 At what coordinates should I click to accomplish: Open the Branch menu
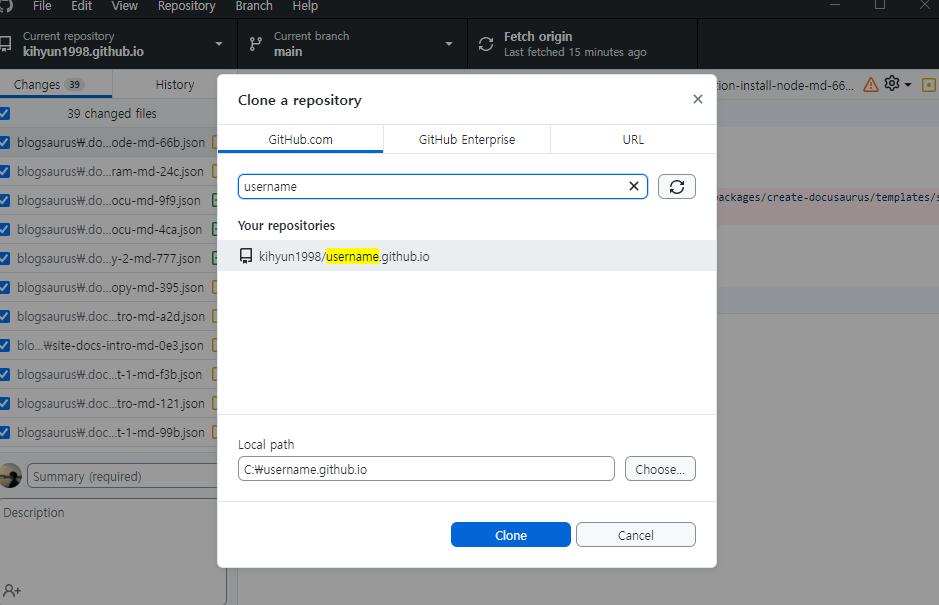pos(254,6)
